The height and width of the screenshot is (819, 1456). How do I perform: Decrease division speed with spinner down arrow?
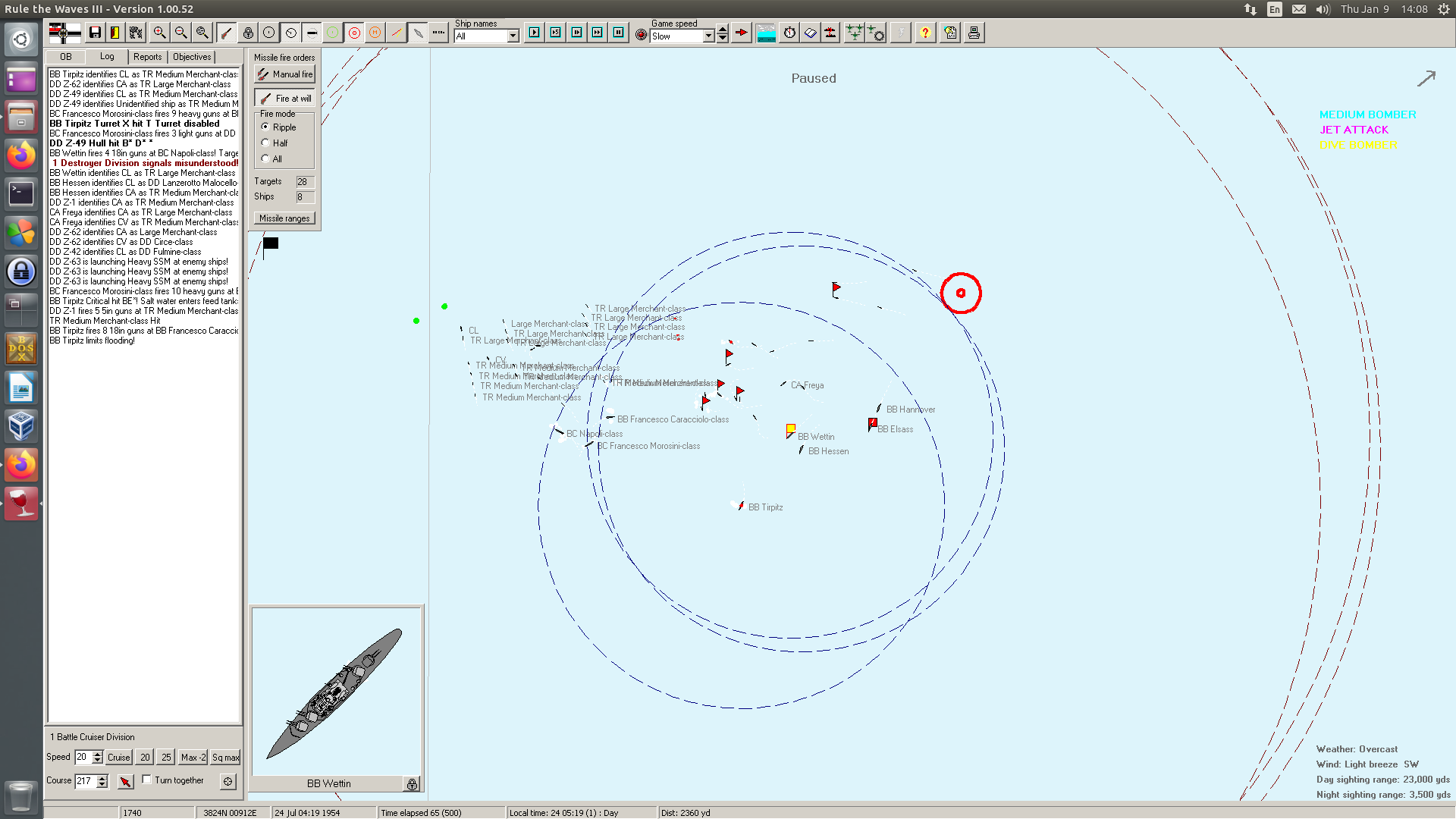pyautogui.click(x=97, y=761)
